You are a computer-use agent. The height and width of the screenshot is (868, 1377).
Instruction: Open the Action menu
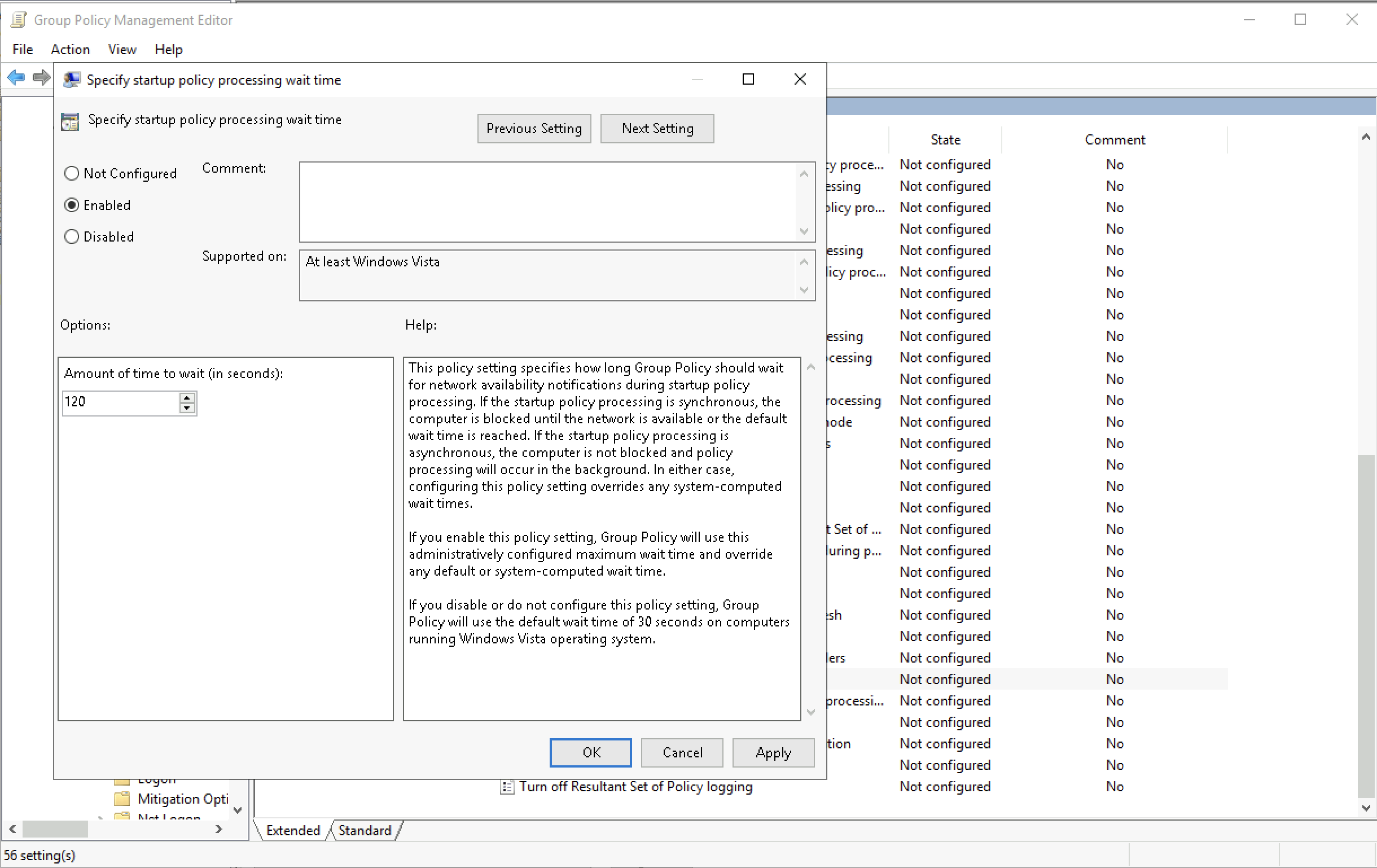(70, 50)
